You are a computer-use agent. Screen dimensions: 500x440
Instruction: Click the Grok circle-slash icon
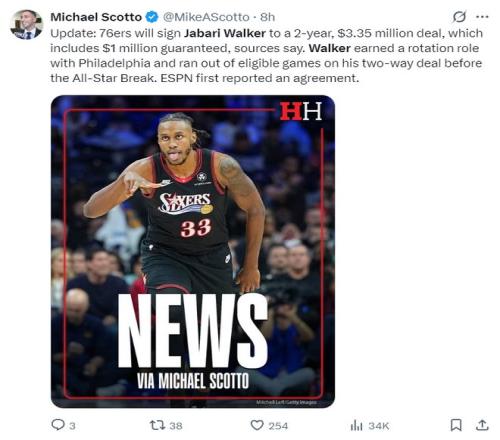coord(459,17)
